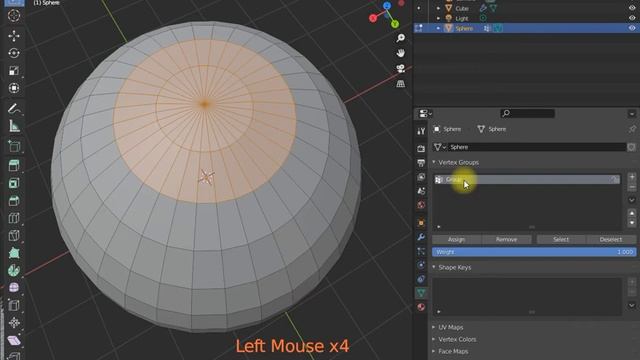Select the Transform tool
The image size is (640, 360).
(x=14, y=88)
